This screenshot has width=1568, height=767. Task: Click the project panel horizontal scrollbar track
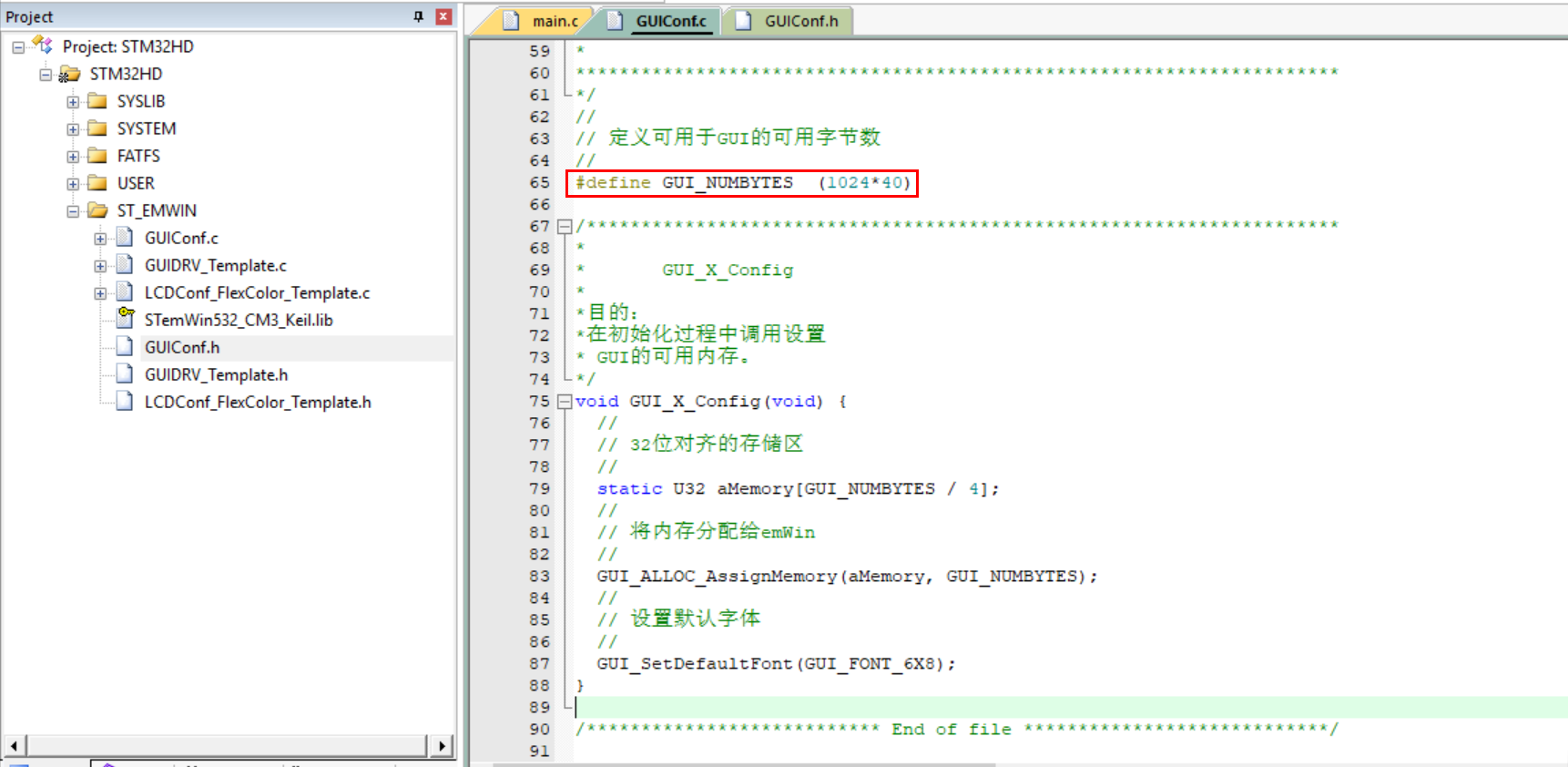pos(228,746)
